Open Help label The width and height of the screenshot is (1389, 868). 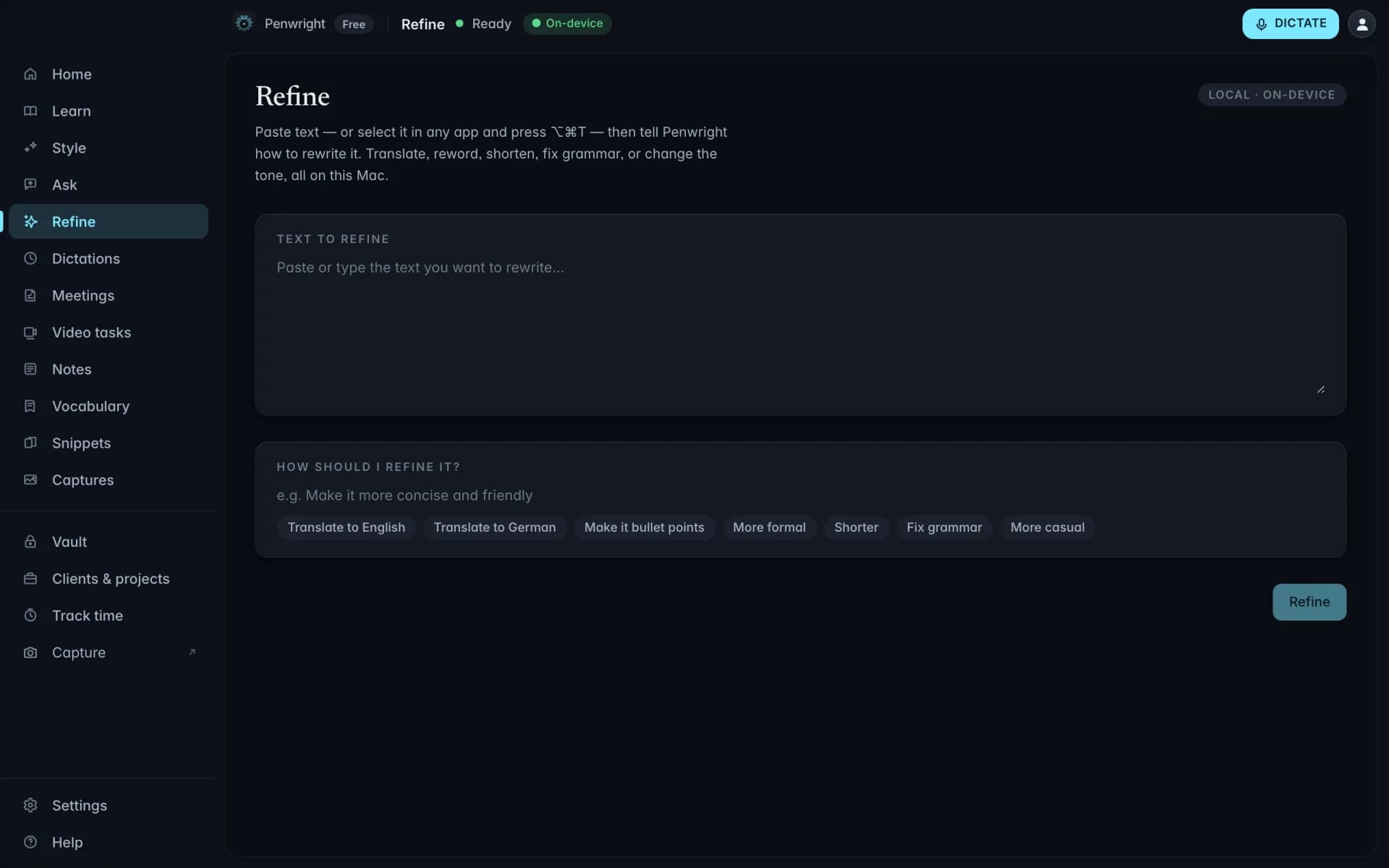click(67, 842)
